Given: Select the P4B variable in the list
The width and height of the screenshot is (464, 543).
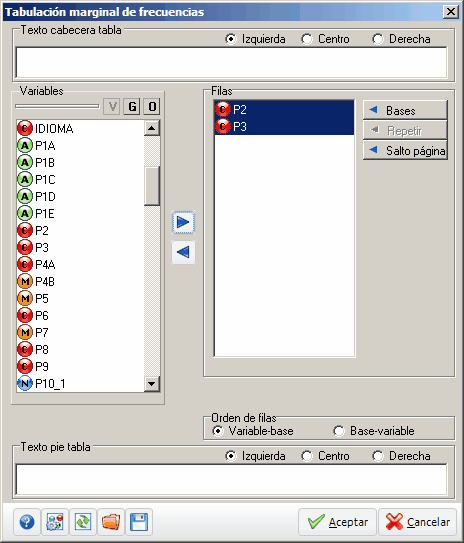Looking at the screenshot, I should (x=80, y=281).
